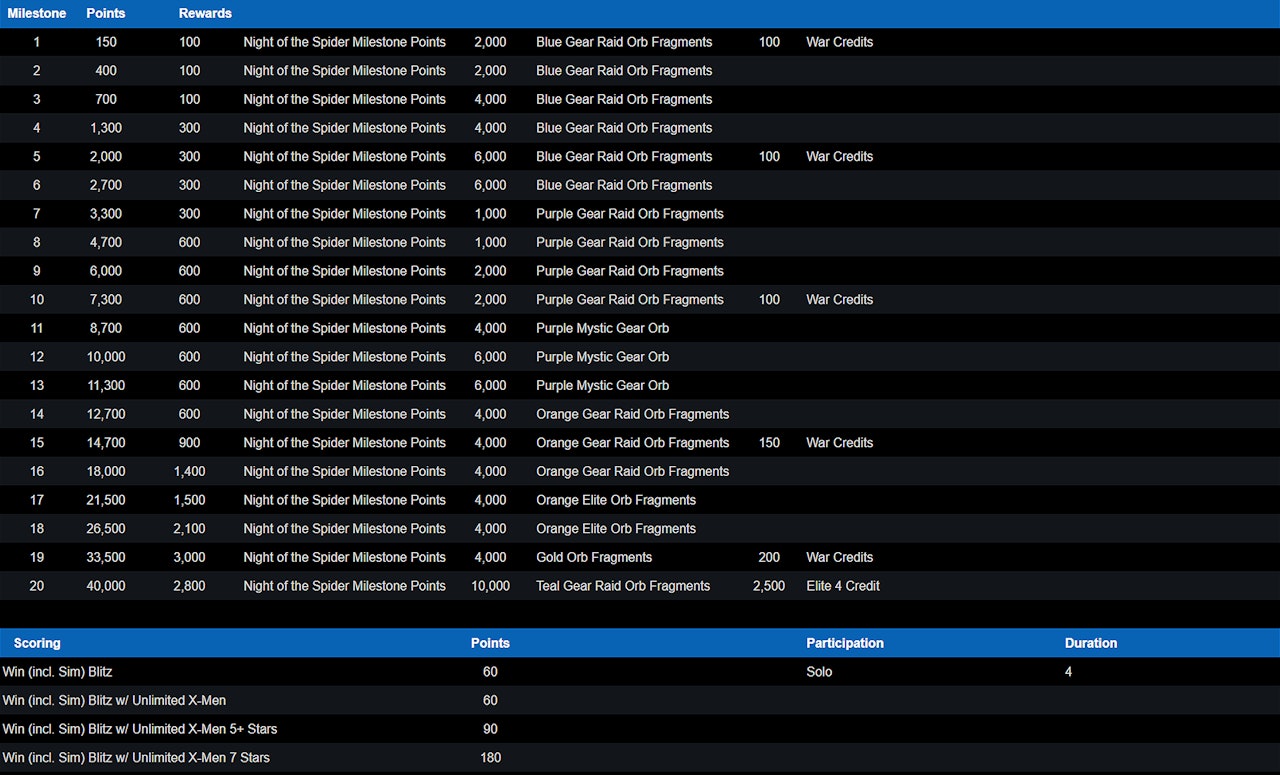The height and width of the screenshot is (775, 1280).
Task: Select the "150" War Credits amount, milestone 15
Action: click(769, 443)
